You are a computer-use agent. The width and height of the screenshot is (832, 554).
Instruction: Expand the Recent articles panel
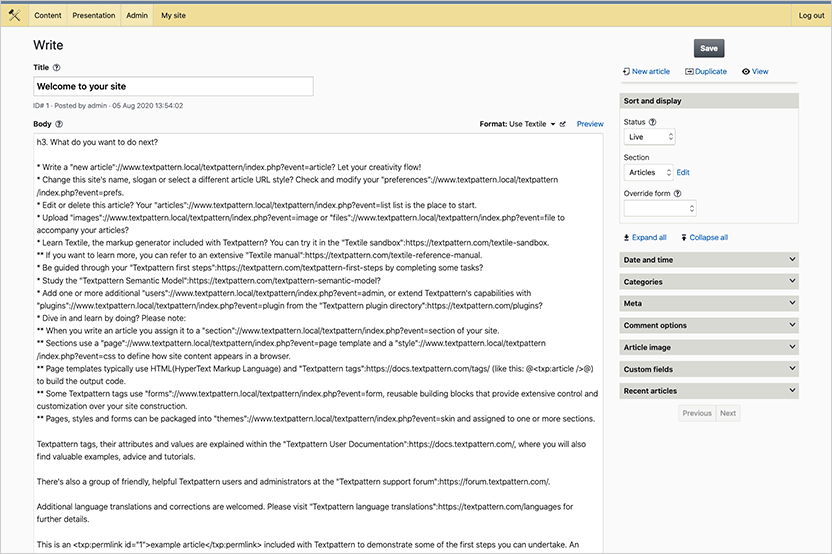click(x=709, y=391)
